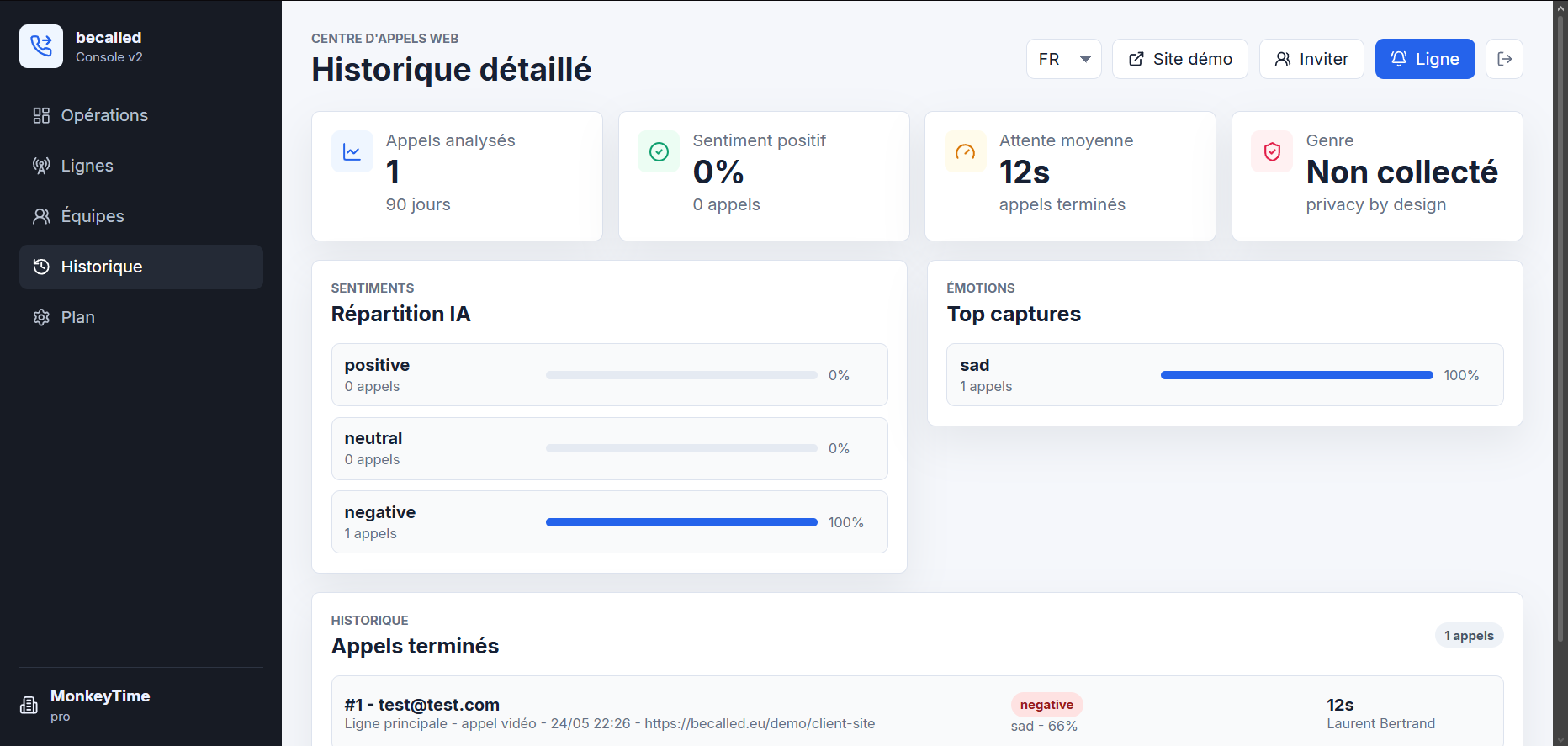Screen dimensions: 1568x746
Task: Click the MonkeyTime pro account entry
Action: tap(141, 705)
